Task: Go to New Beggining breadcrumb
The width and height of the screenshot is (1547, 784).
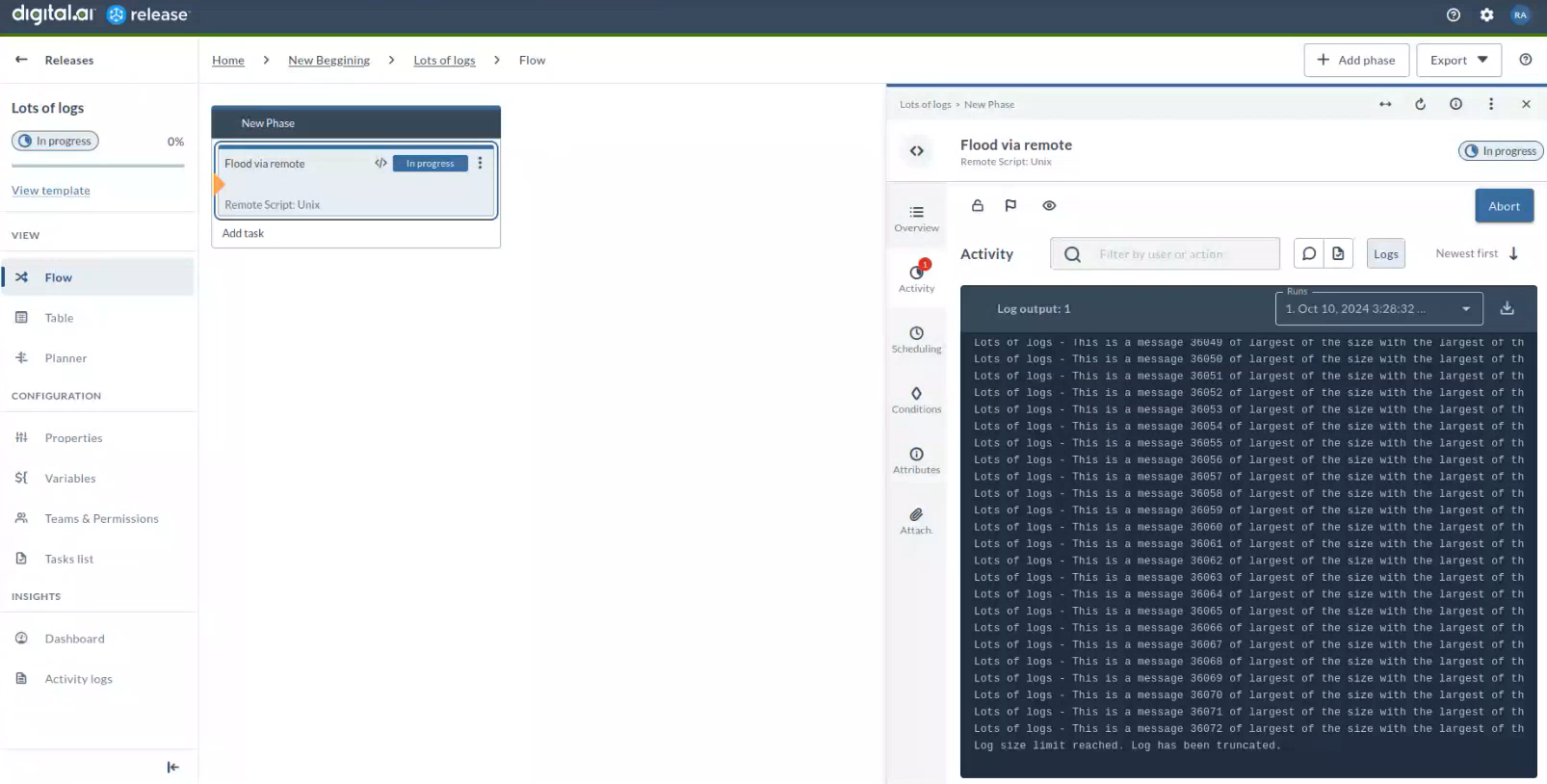Action: (328, 60)
